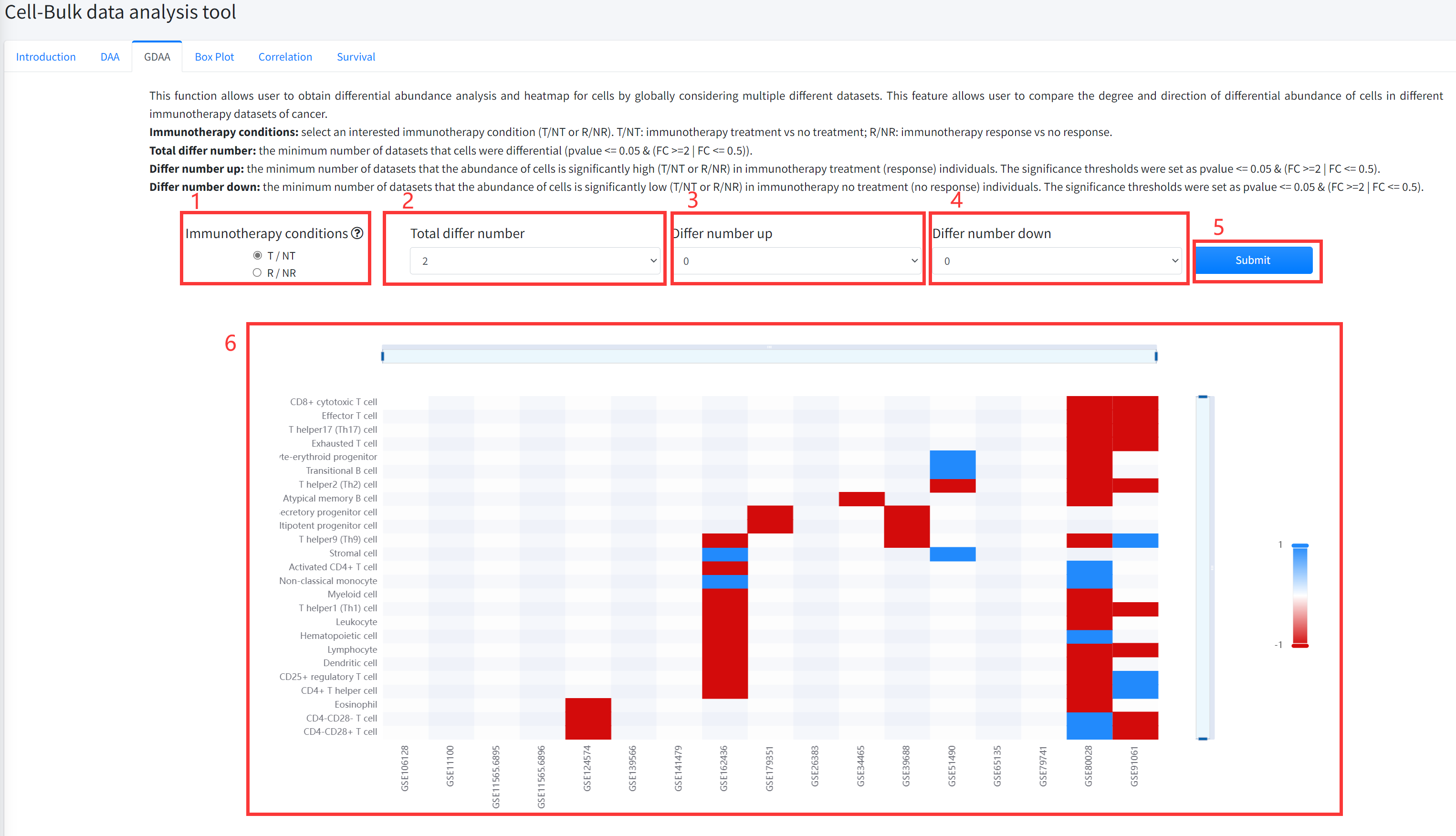Switch to the Box Plot tab
This screenshot has width=1456, height=836.
[214, 57]
